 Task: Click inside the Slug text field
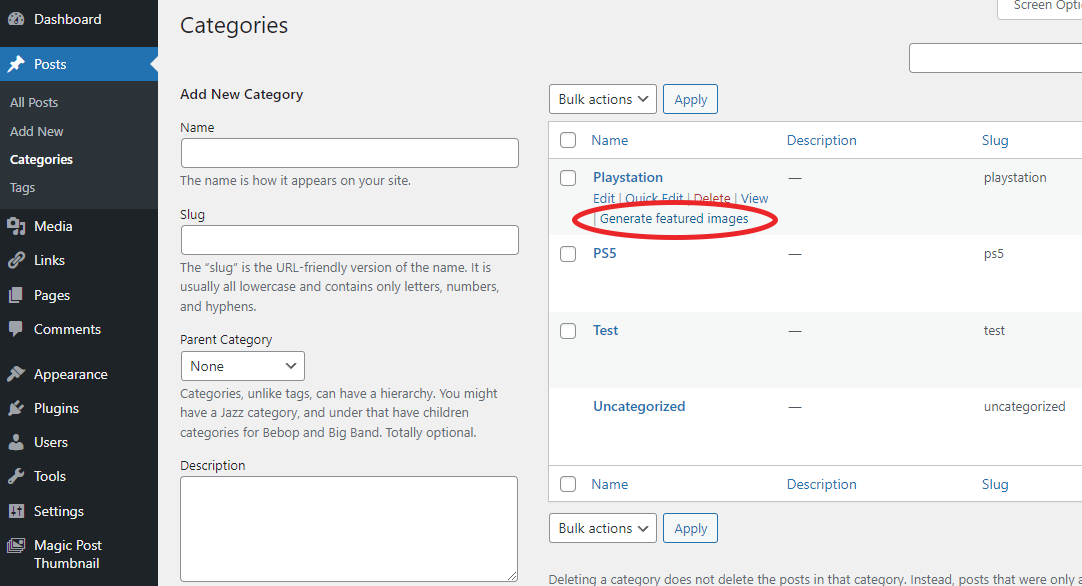click(x=349, y=240)
